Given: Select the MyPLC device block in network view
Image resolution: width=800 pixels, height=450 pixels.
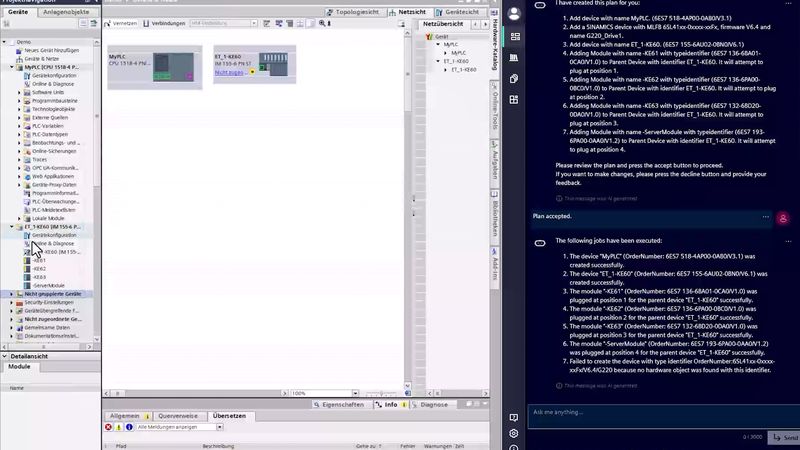Looking at the screenshot, I should click(x=155, y=67).
